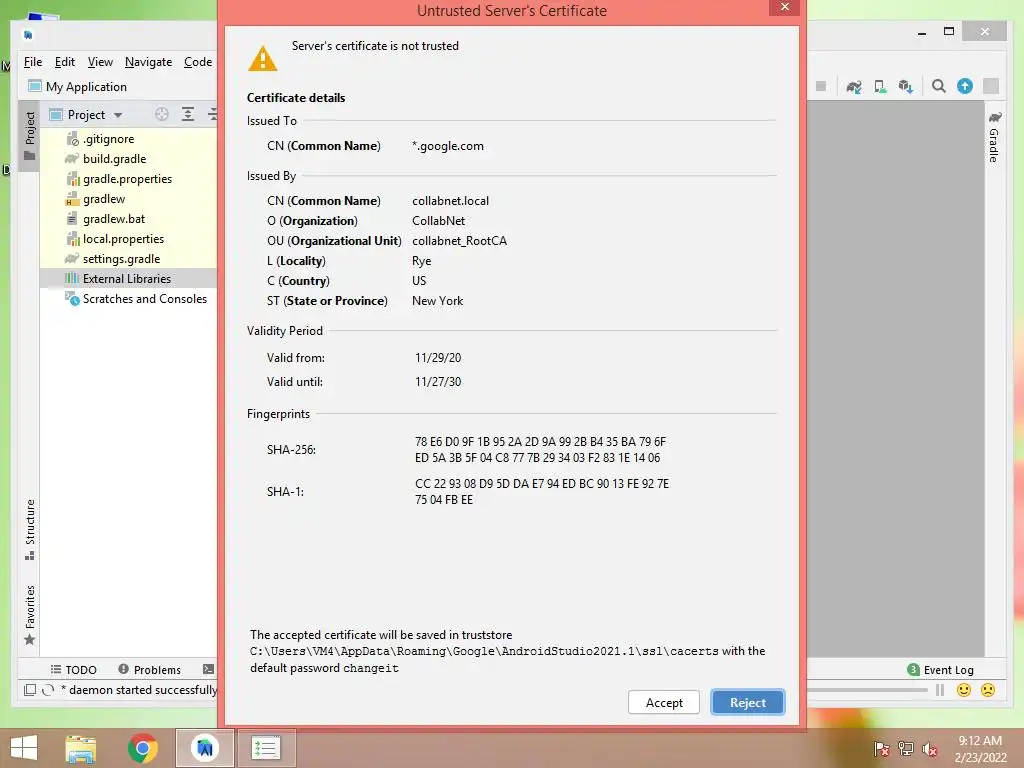Click the happy smiley feedback icon

(x=964, y=690)
